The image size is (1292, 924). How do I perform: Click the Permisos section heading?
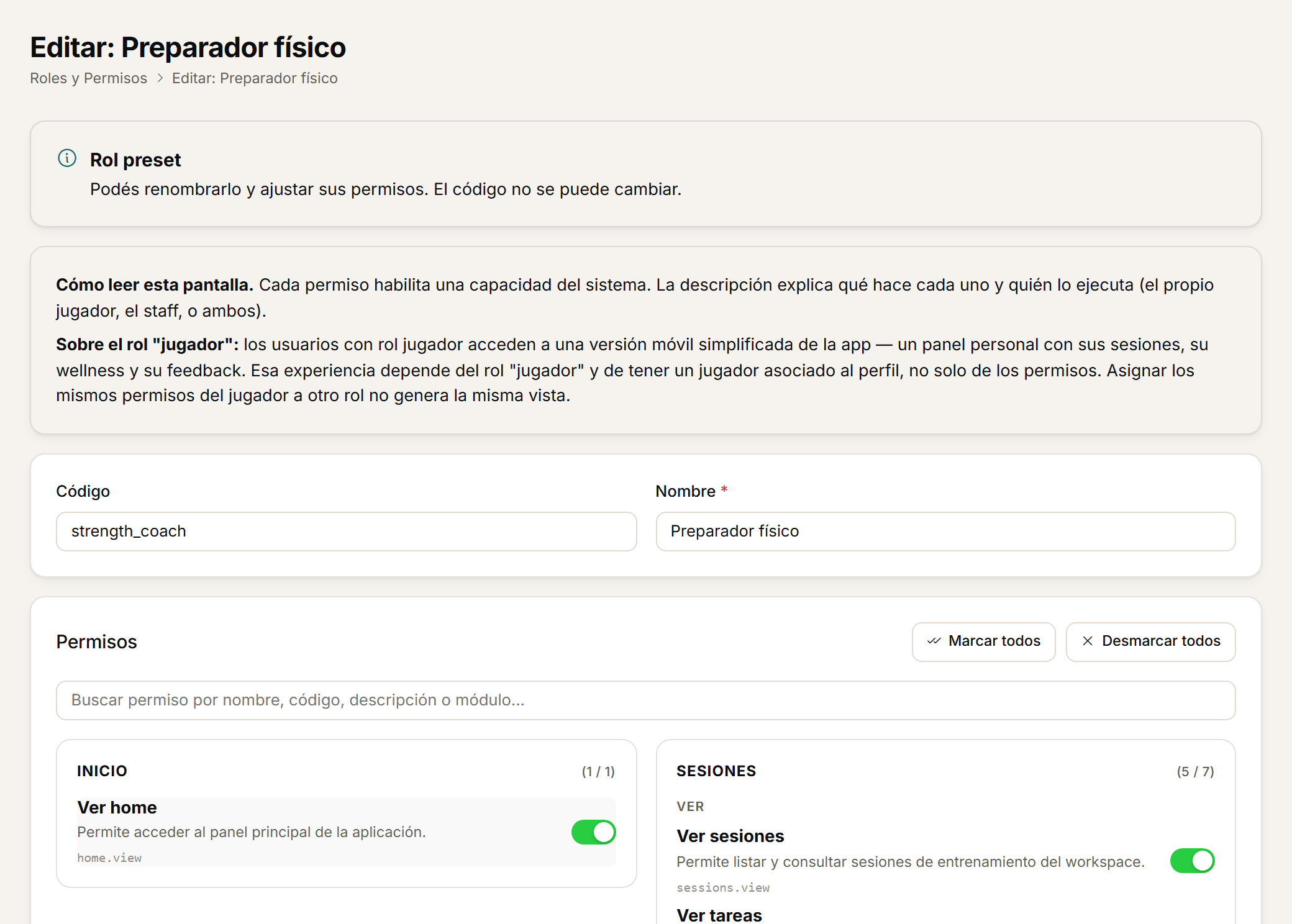[x=96, y=641]
